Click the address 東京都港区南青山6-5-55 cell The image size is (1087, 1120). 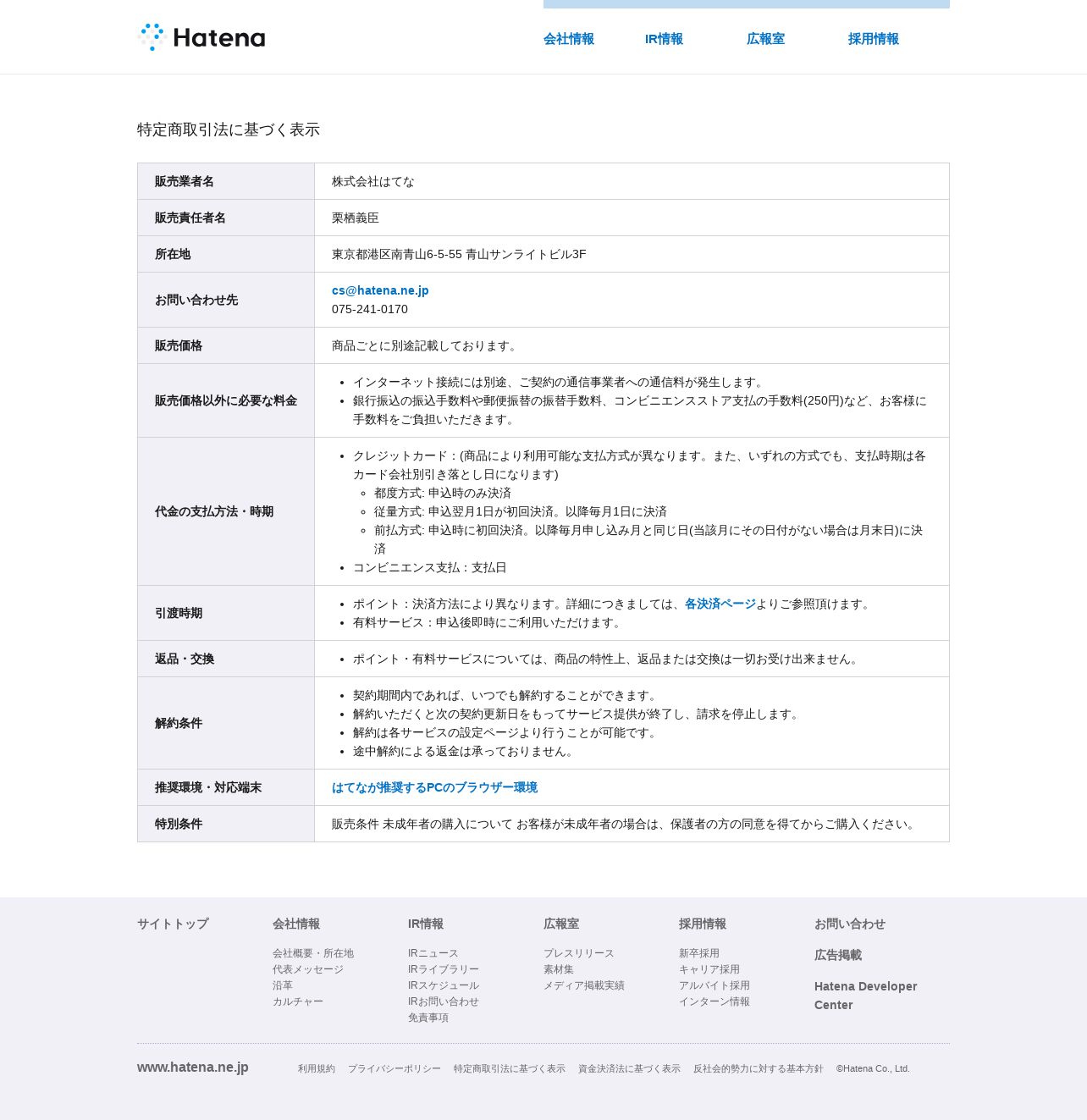[x=632, y=254]
